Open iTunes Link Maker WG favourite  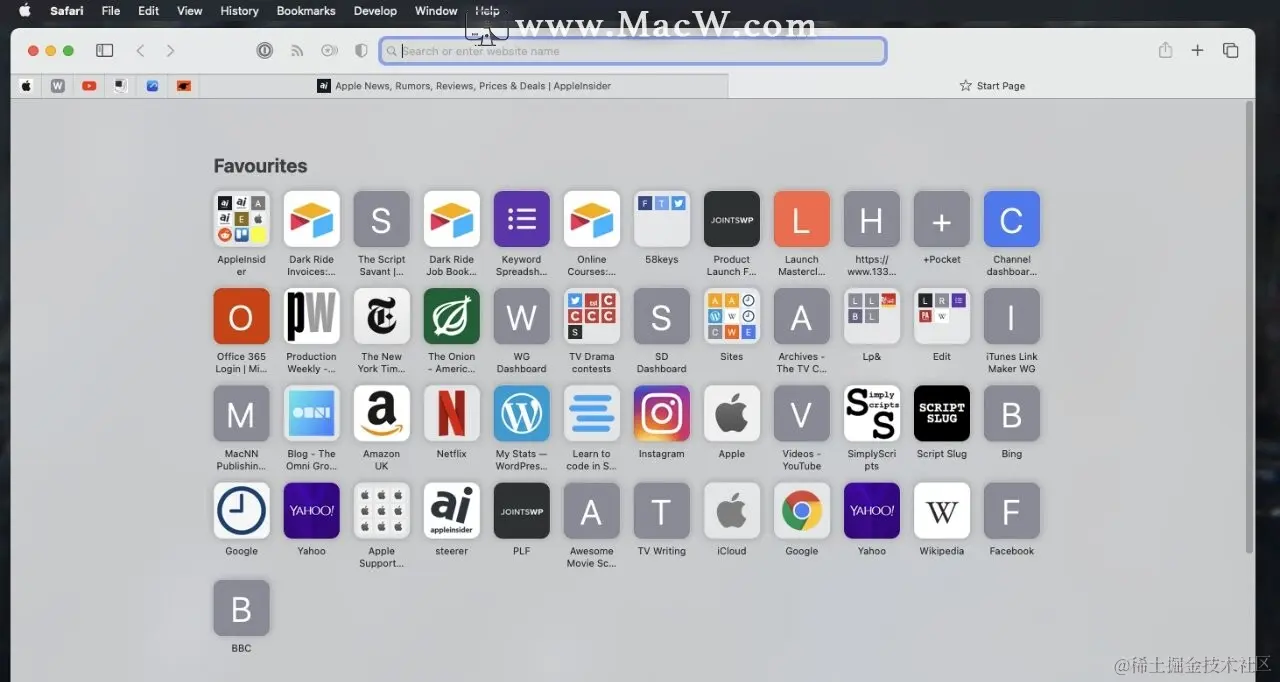point(1011,316)
